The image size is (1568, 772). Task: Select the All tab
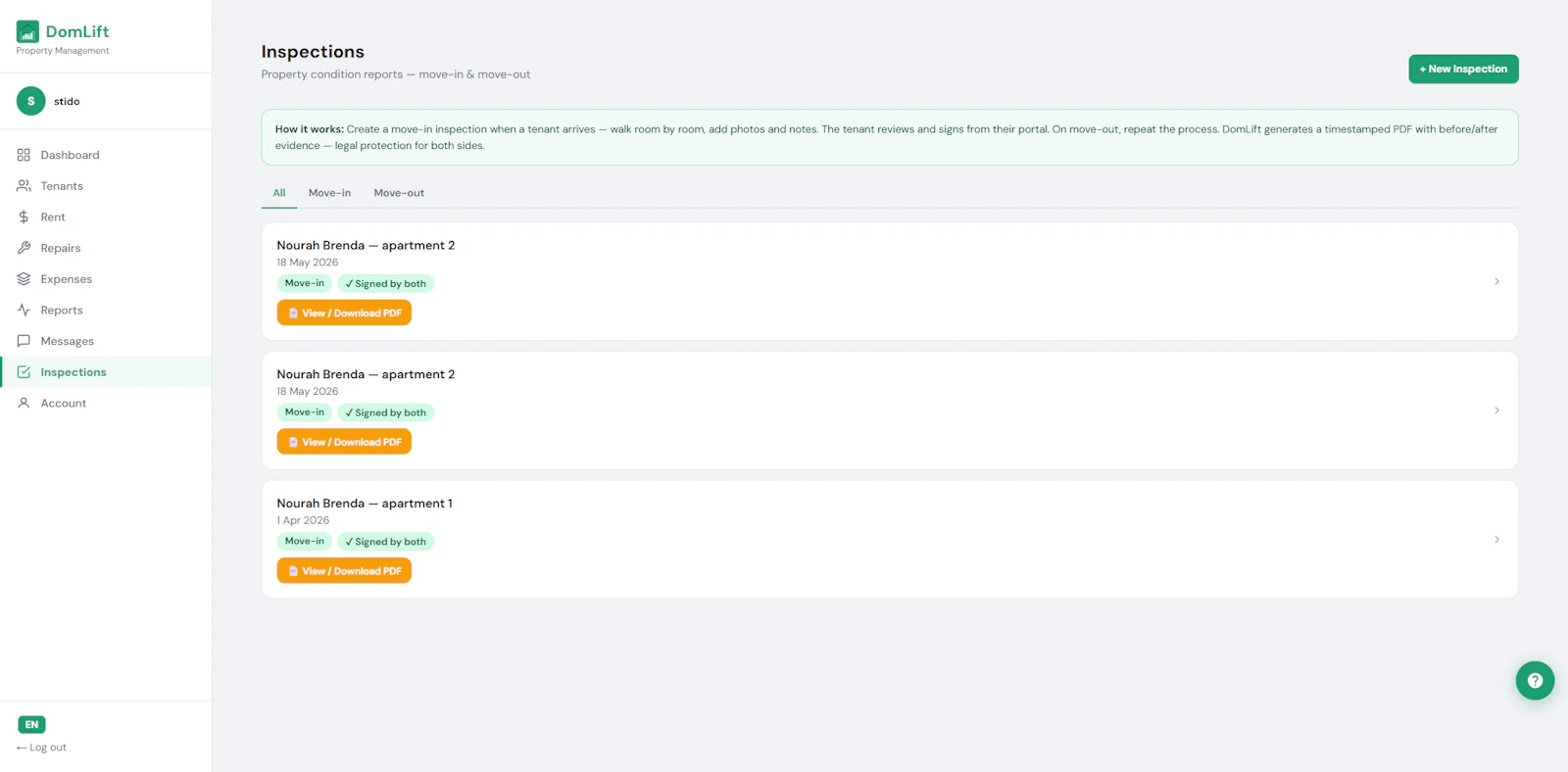[279, 193]
